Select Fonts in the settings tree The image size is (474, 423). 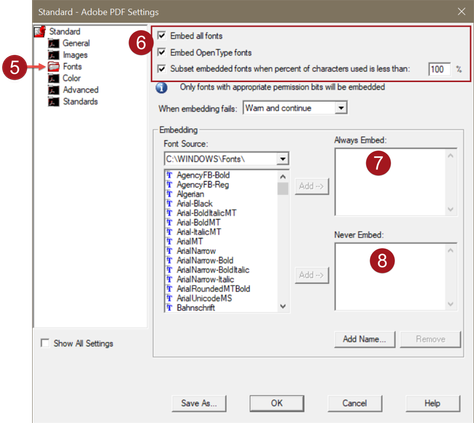(72, 66)
